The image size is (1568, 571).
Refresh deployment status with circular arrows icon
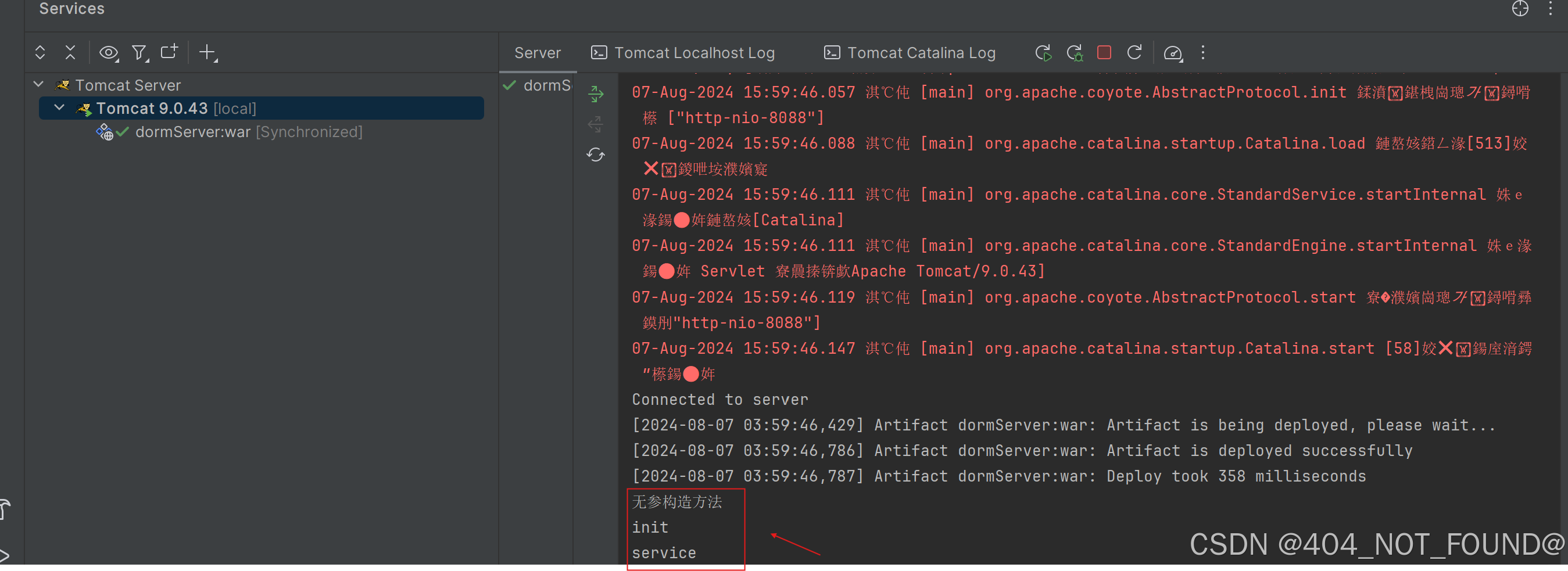[595, 155]
